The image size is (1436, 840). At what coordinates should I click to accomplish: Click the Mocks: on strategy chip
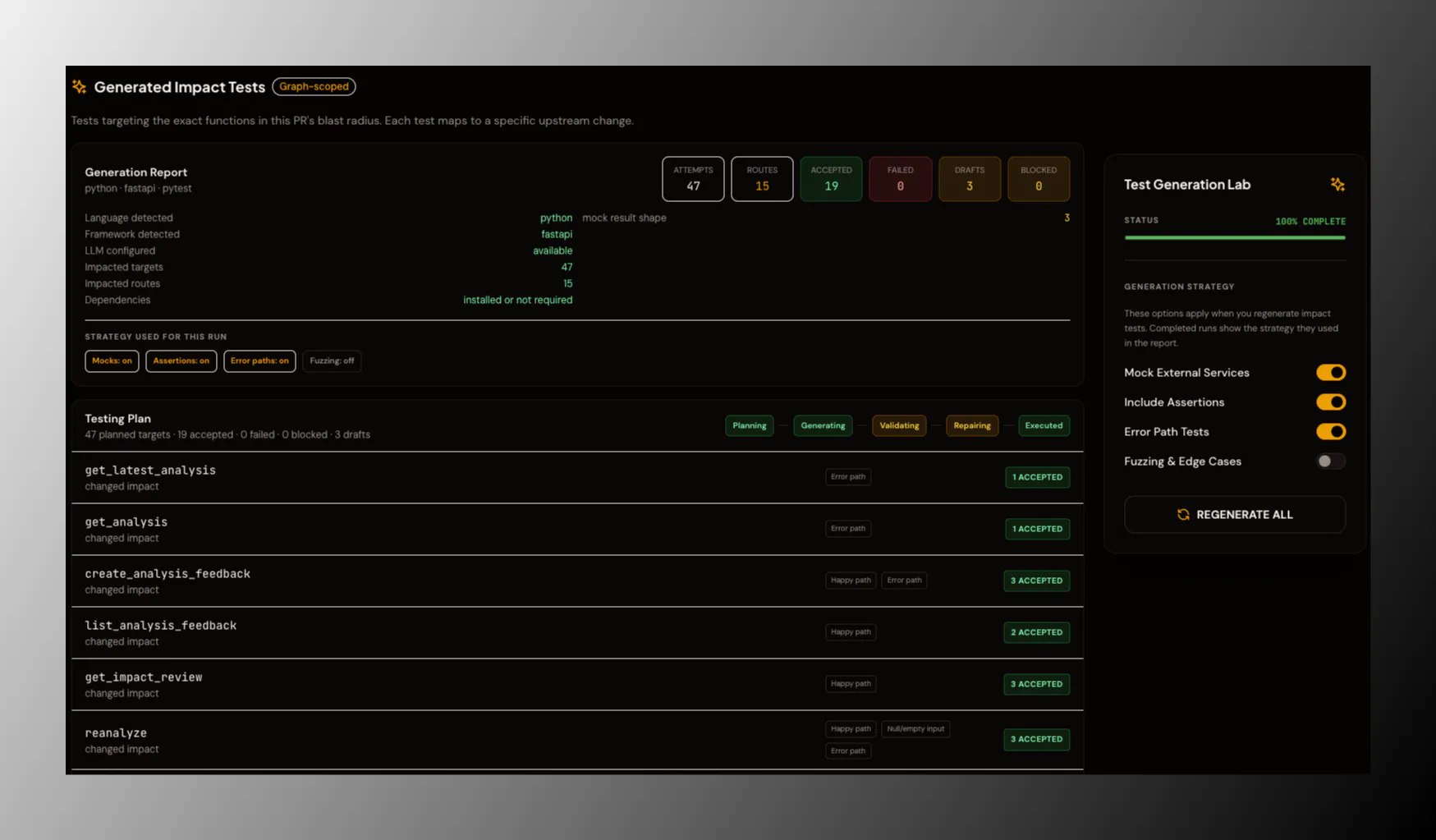(112, 360)
